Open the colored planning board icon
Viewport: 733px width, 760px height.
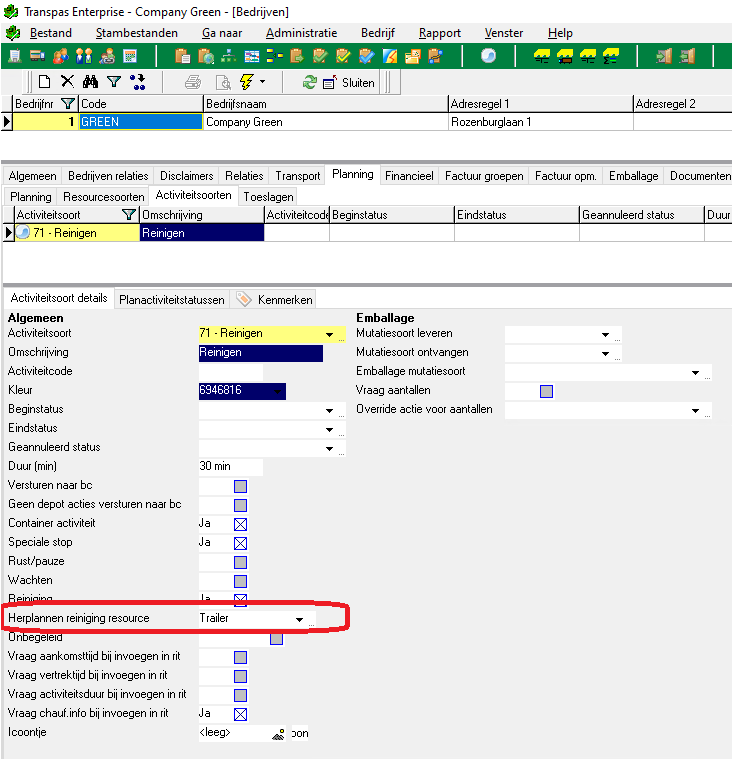tap(252, 57)
